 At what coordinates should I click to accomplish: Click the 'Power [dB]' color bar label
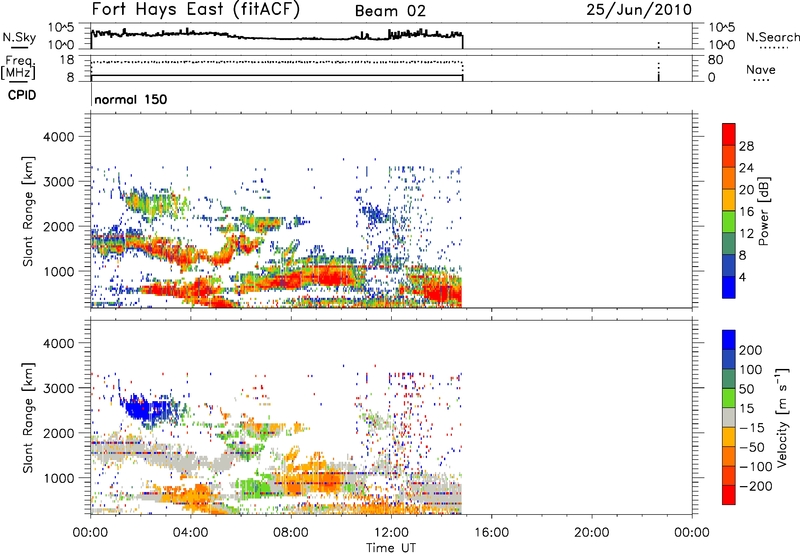[764, 211]
